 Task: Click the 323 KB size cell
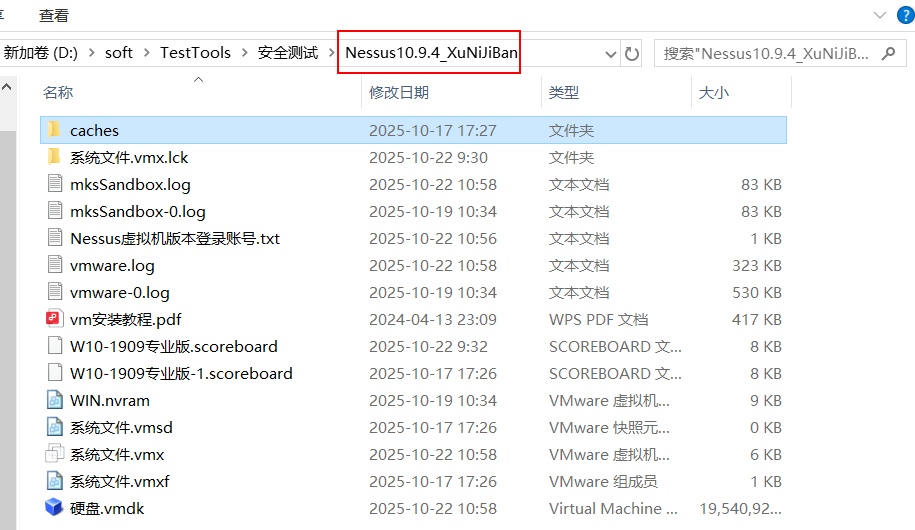coord(757,266)
